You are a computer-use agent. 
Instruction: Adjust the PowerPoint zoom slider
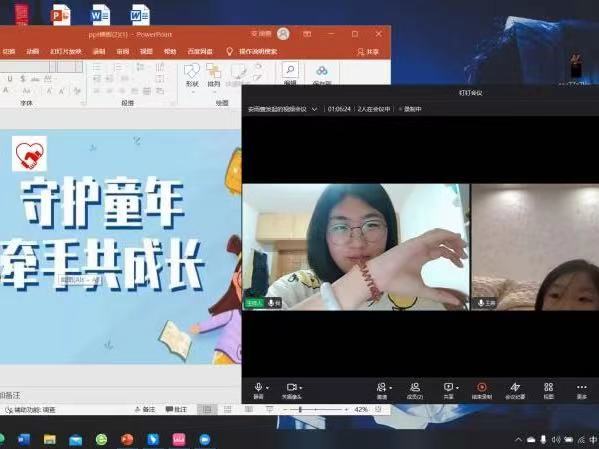click(x=300, y=410)
